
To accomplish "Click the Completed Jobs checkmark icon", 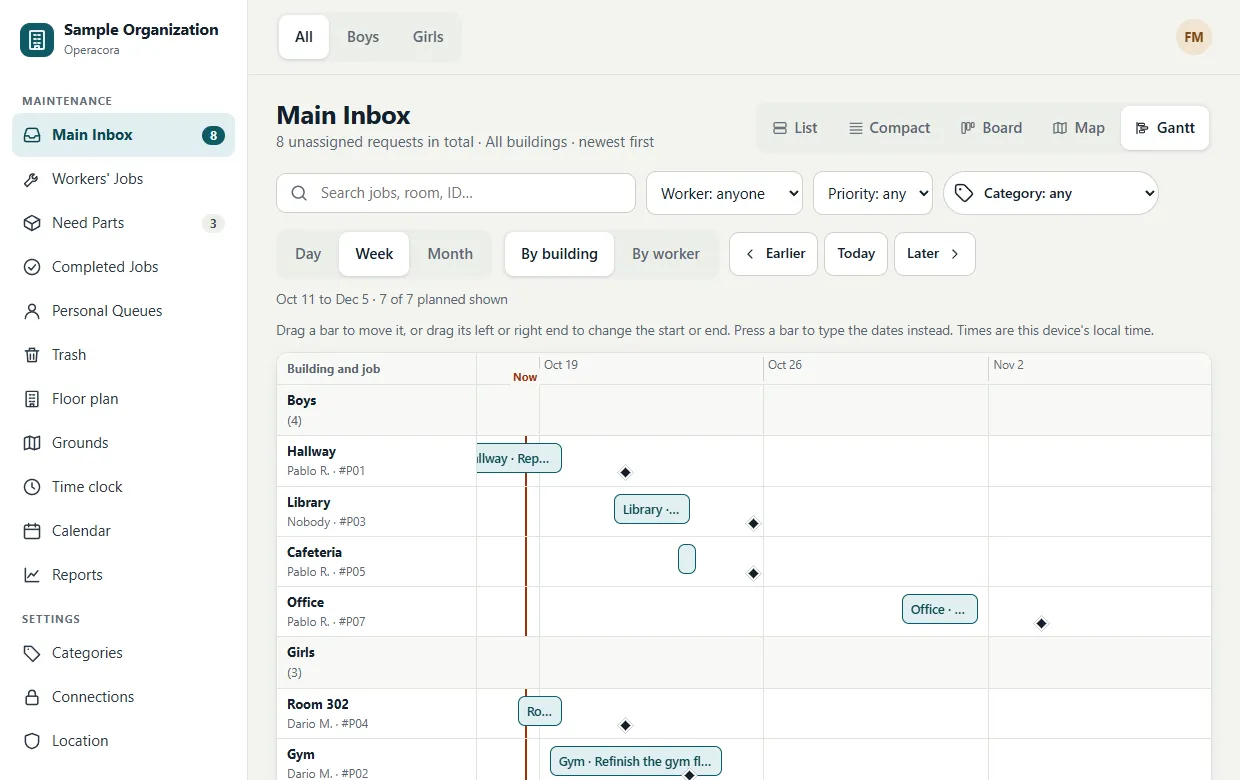I will click(32, 267).
